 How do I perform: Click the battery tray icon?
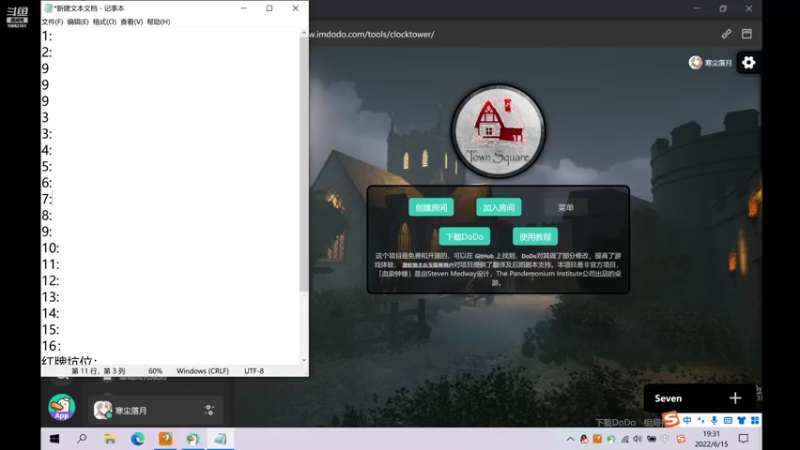coord(652,439)
